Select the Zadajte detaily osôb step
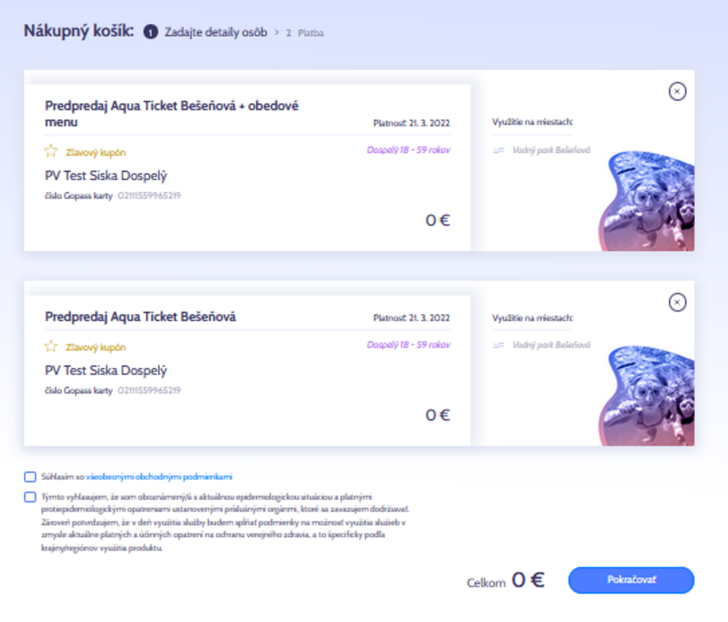Screen dimensions: 728x622 (x=216, y=32)
